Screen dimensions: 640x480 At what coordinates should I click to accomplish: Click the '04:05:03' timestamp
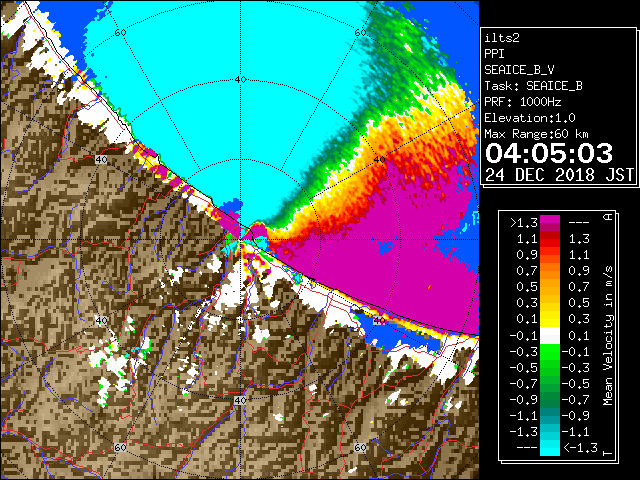(549, 153)
